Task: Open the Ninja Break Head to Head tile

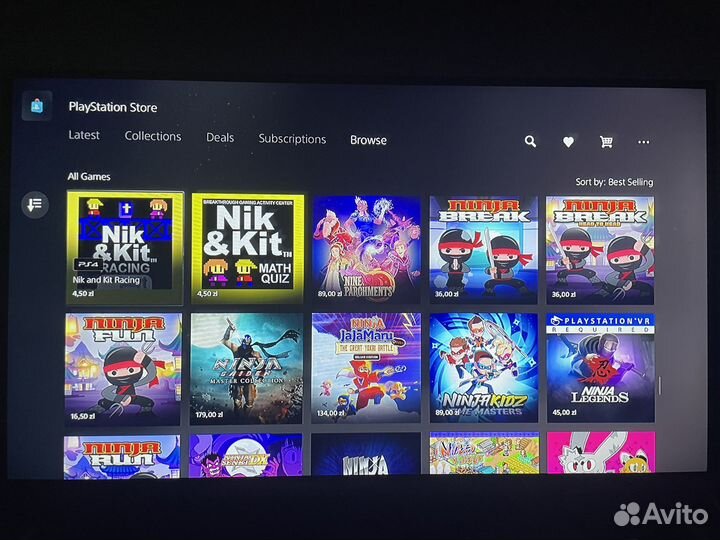Action: tap(600, 250)
